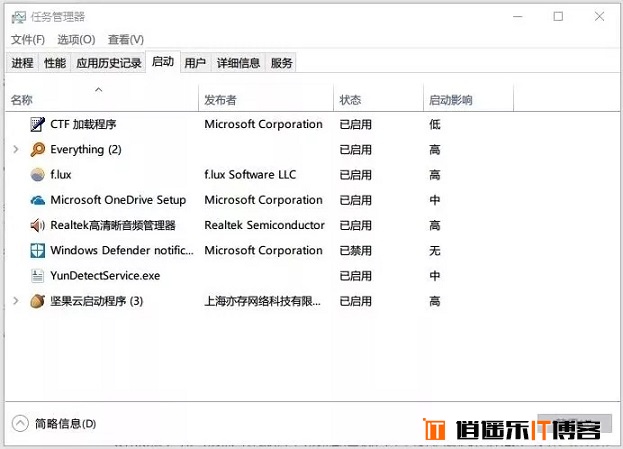Click the 坚果云 acorn icon
The width and height of the screenshot is (623, 449).
(x=37, y=301)
